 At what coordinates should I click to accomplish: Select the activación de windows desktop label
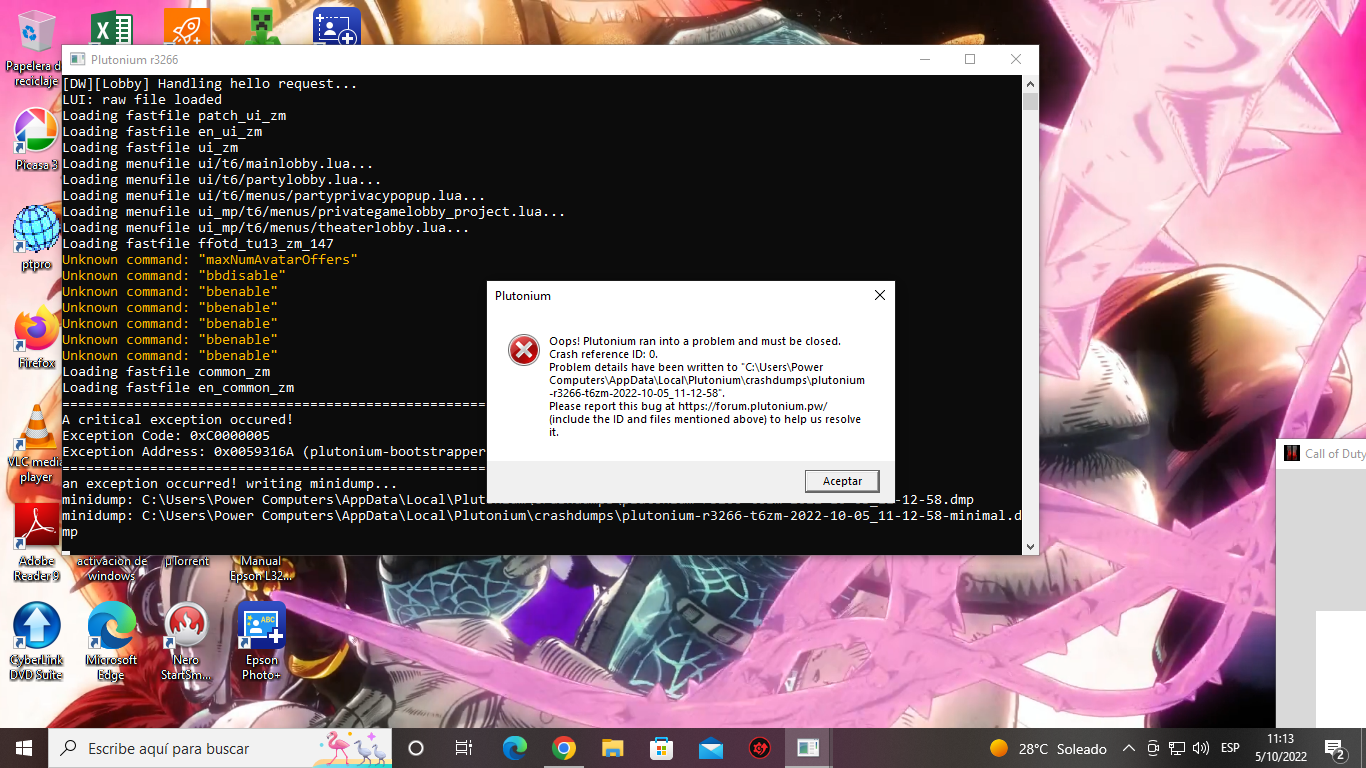[111, 568]
